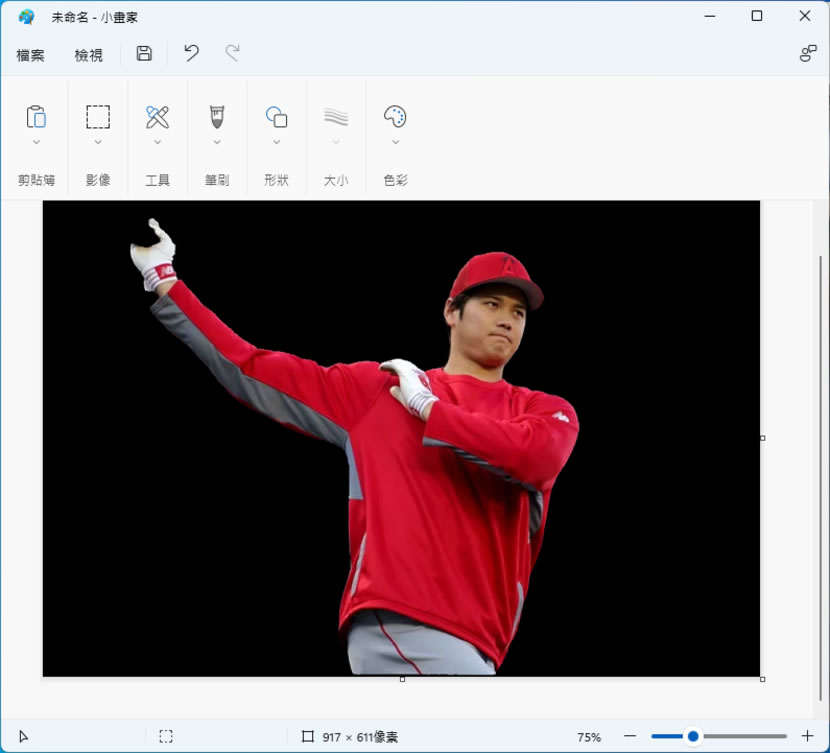Close the Paint window
The width and height of the screenshot is (830, 753).
805,16
